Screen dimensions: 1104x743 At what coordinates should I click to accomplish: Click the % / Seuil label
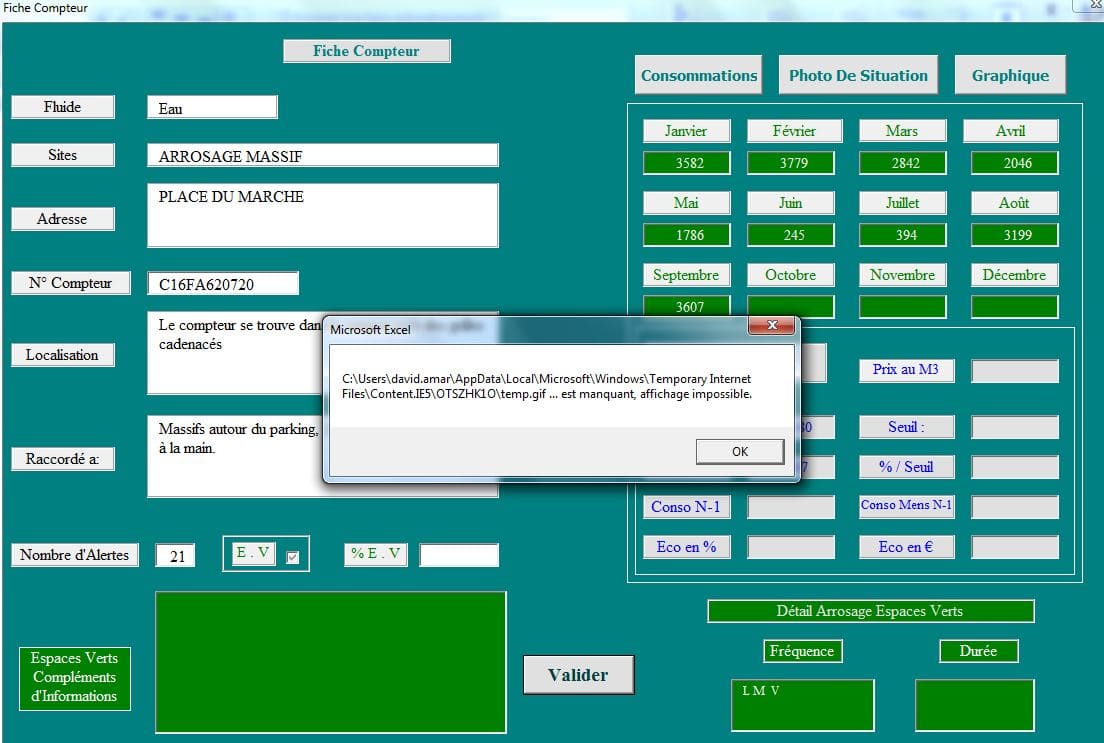907,466
